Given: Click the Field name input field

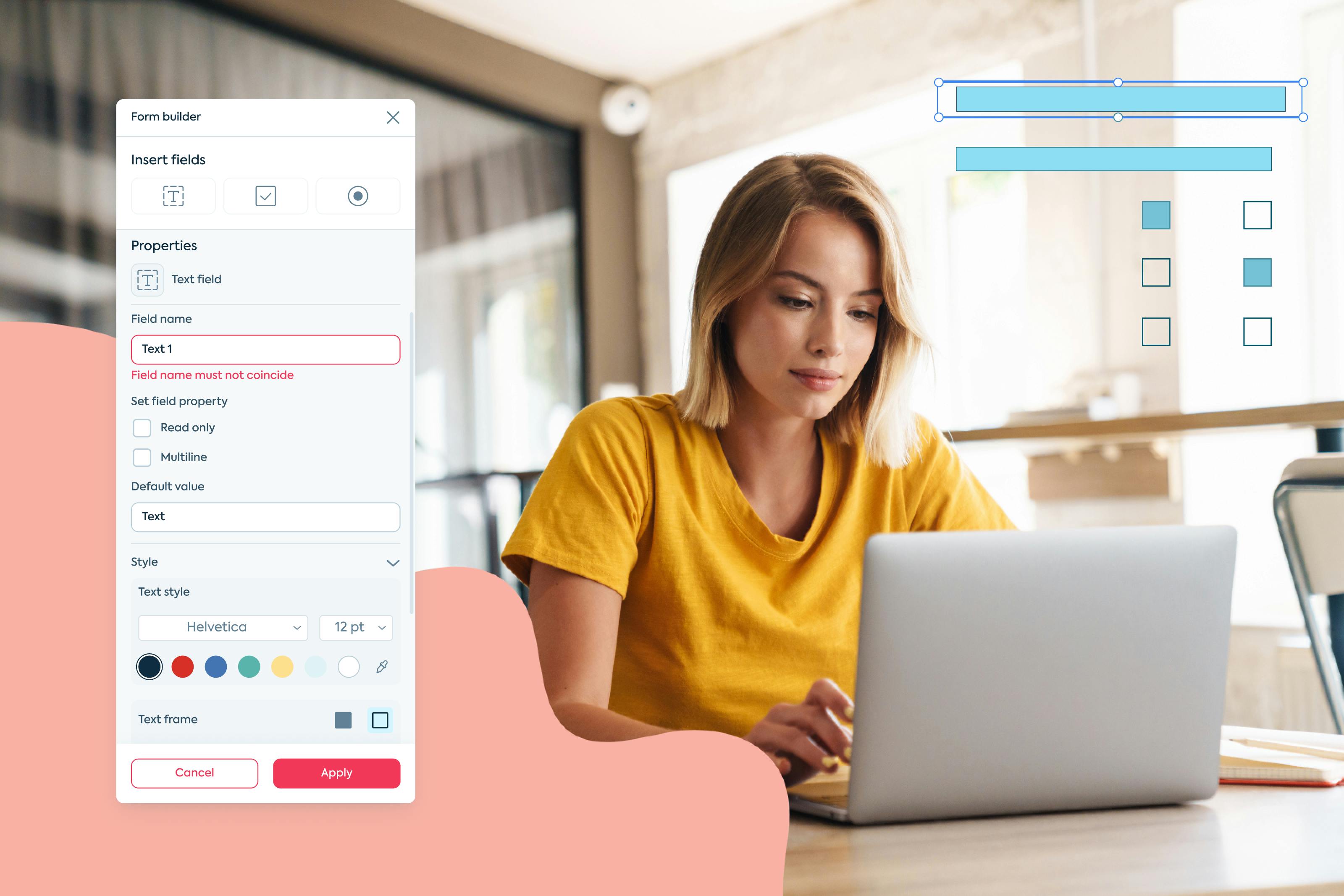Looking at the screenshot, I should (265, 348).
